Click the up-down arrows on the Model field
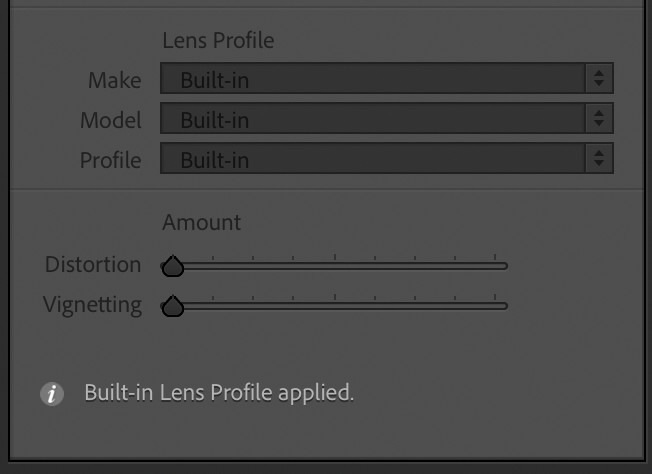 pos(598,119)
